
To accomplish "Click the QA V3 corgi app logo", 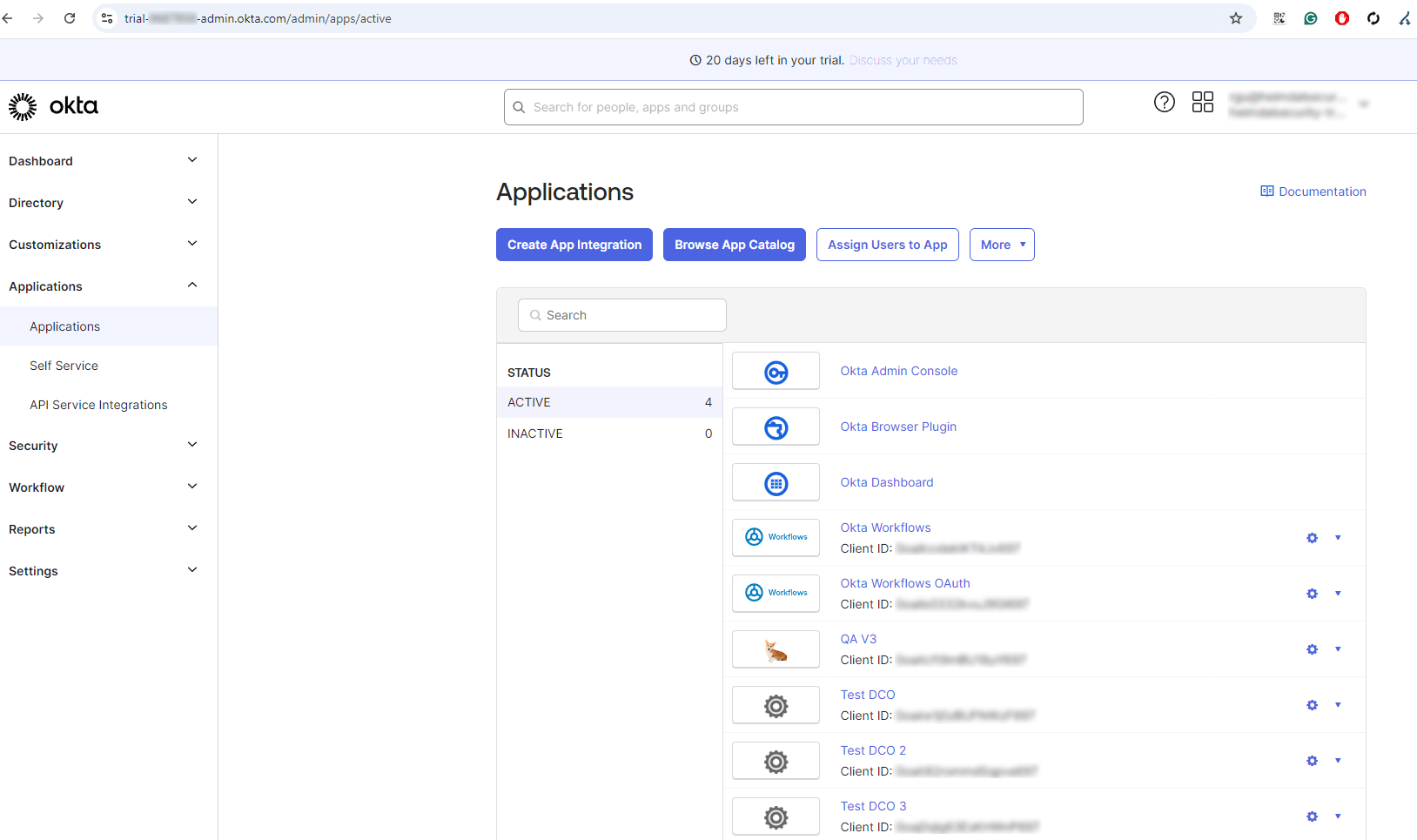I will pyautogui.click(x=776, y=649).
